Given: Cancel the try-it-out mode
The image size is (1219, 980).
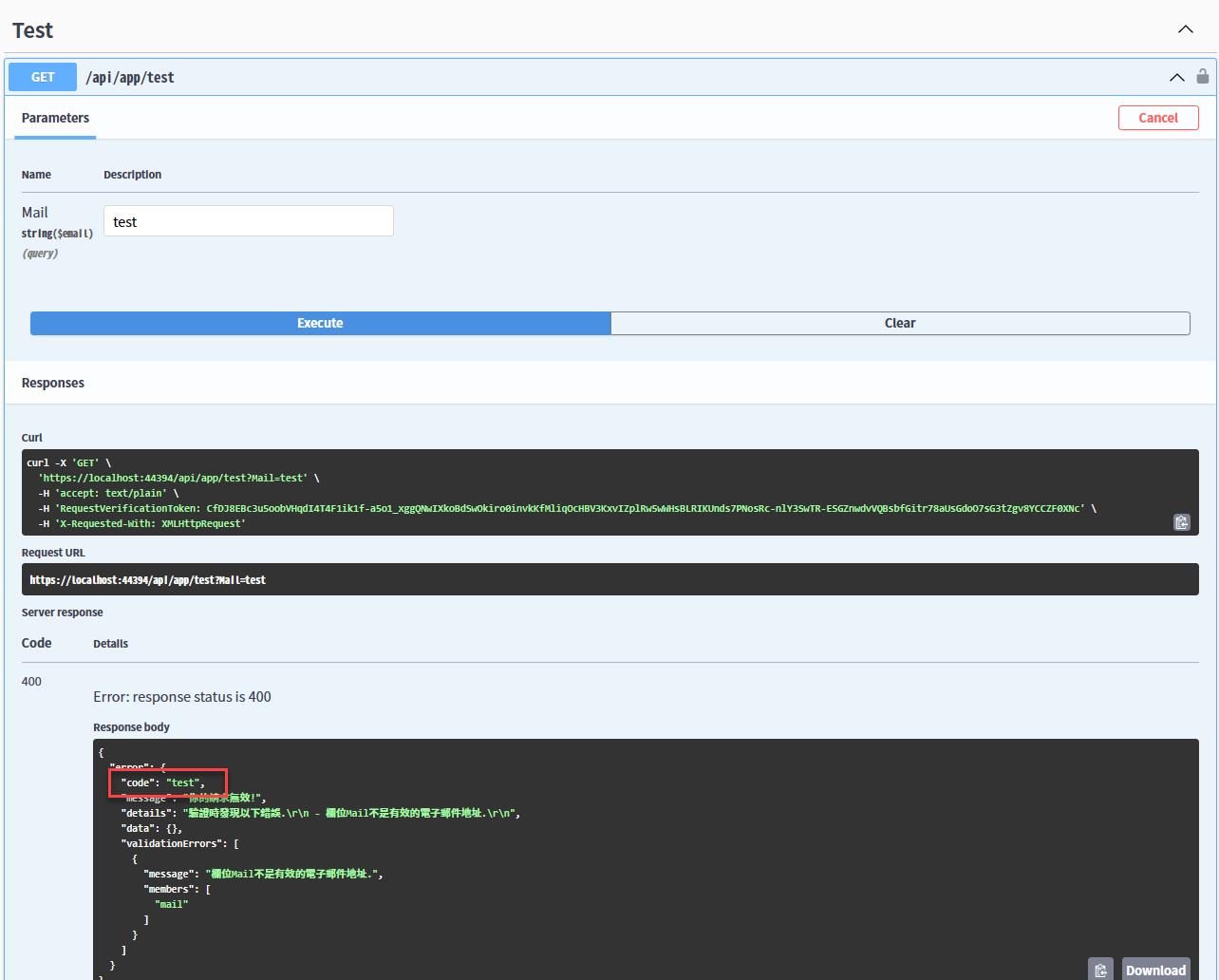Looking at the screenshot, I should click(x=1157, y=118).
